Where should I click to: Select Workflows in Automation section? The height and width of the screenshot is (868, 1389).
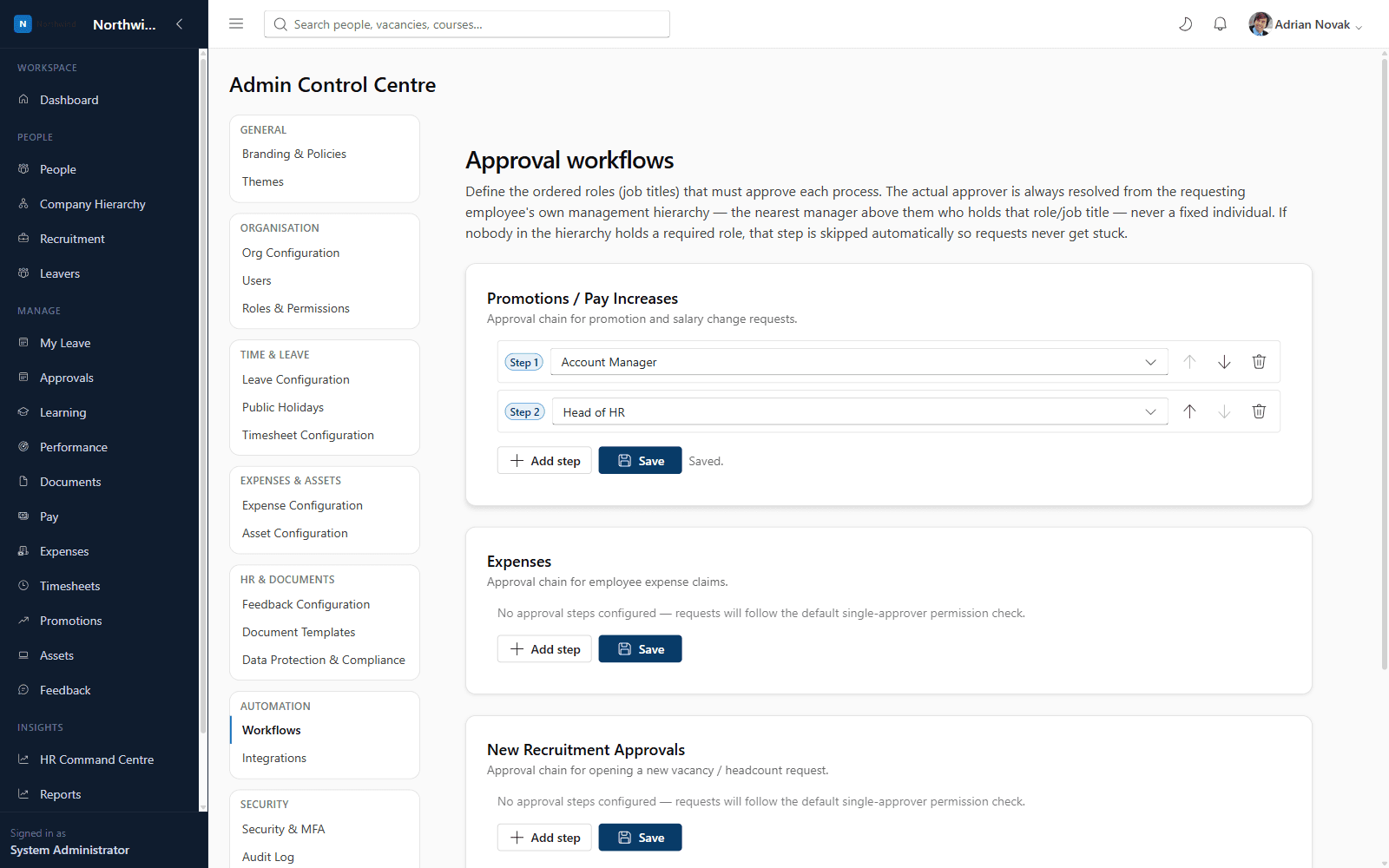(272, 730)
